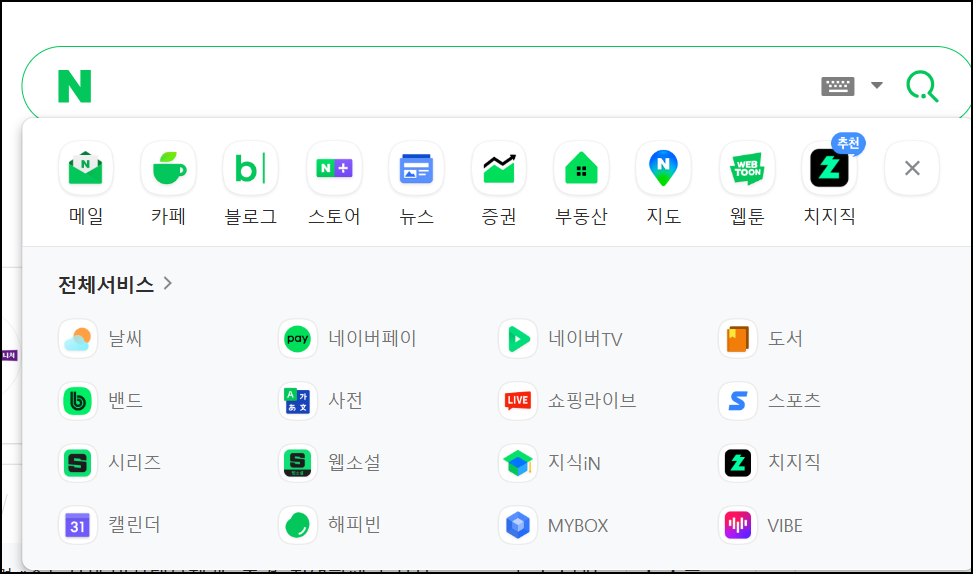Open the on-screen keyboard icon
This screenshot has width=973, height=574.
pyautogui.click(x=838, y=86)
